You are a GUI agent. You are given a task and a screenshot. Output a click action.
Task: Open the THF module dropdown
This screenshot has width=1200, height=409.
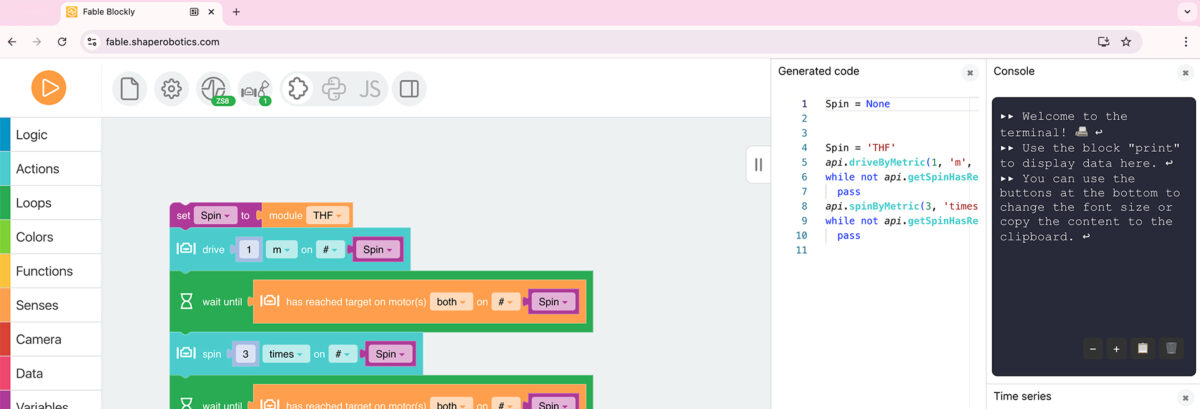(x=327, y=215)
